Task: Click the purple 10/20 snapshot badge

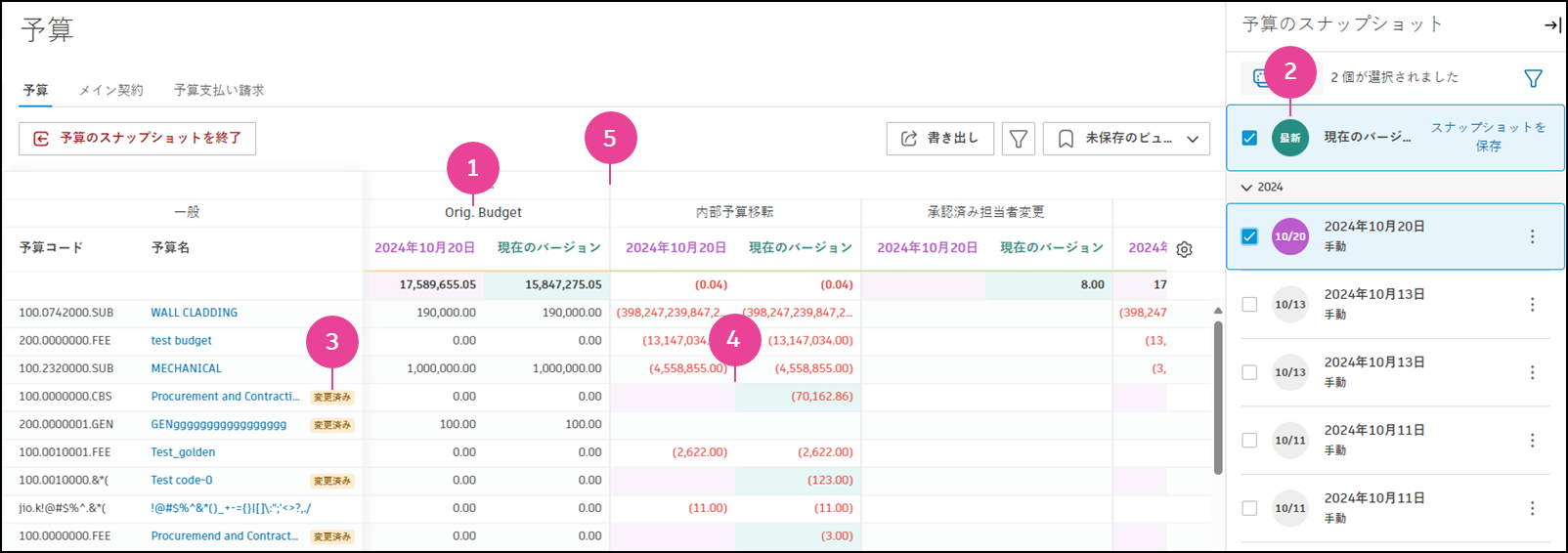Action: pyautogui.click(x=1290, y=236)
